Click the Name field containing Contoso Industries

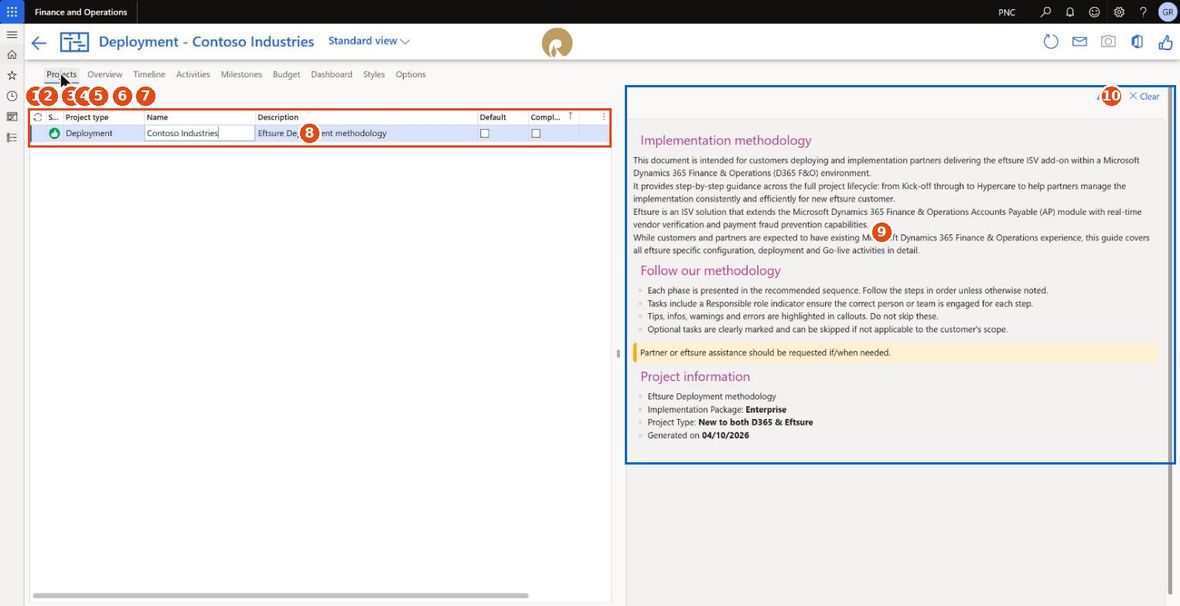pyautogui.click(x=199, y=133)
